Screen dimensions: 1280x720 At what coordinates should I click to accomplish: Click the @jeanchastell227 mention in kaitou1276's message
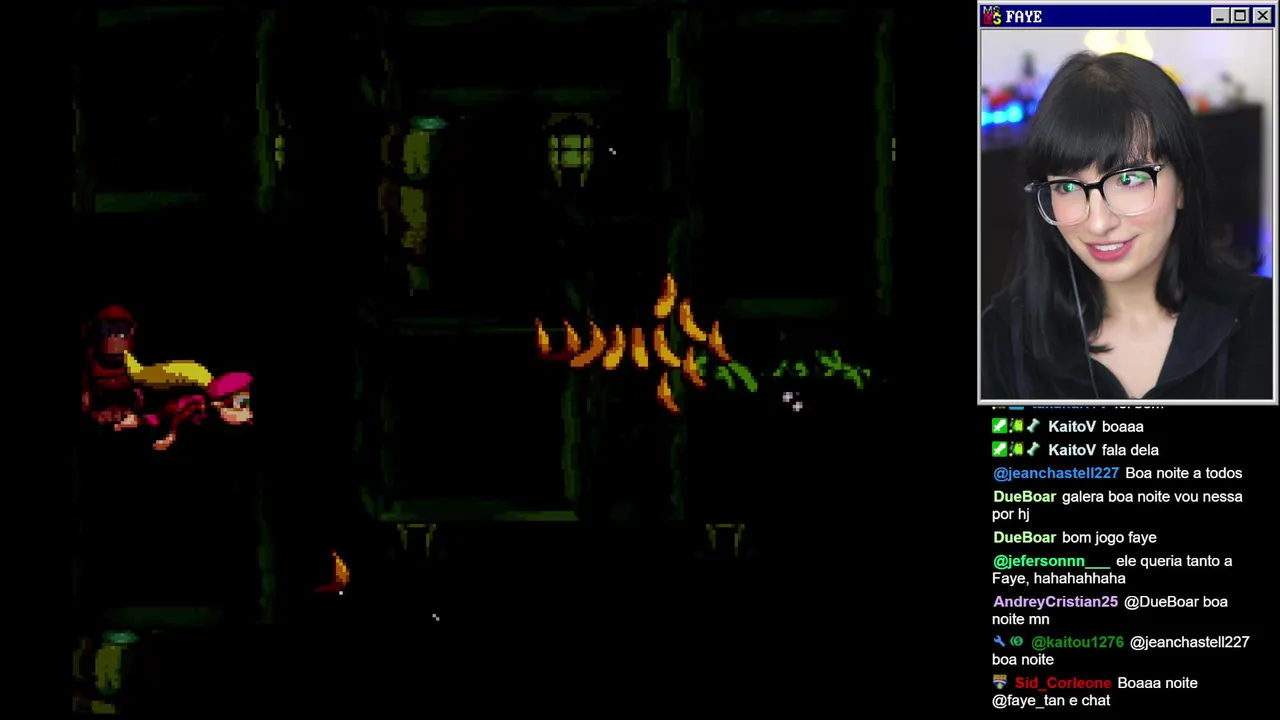tap(1189, 642)
